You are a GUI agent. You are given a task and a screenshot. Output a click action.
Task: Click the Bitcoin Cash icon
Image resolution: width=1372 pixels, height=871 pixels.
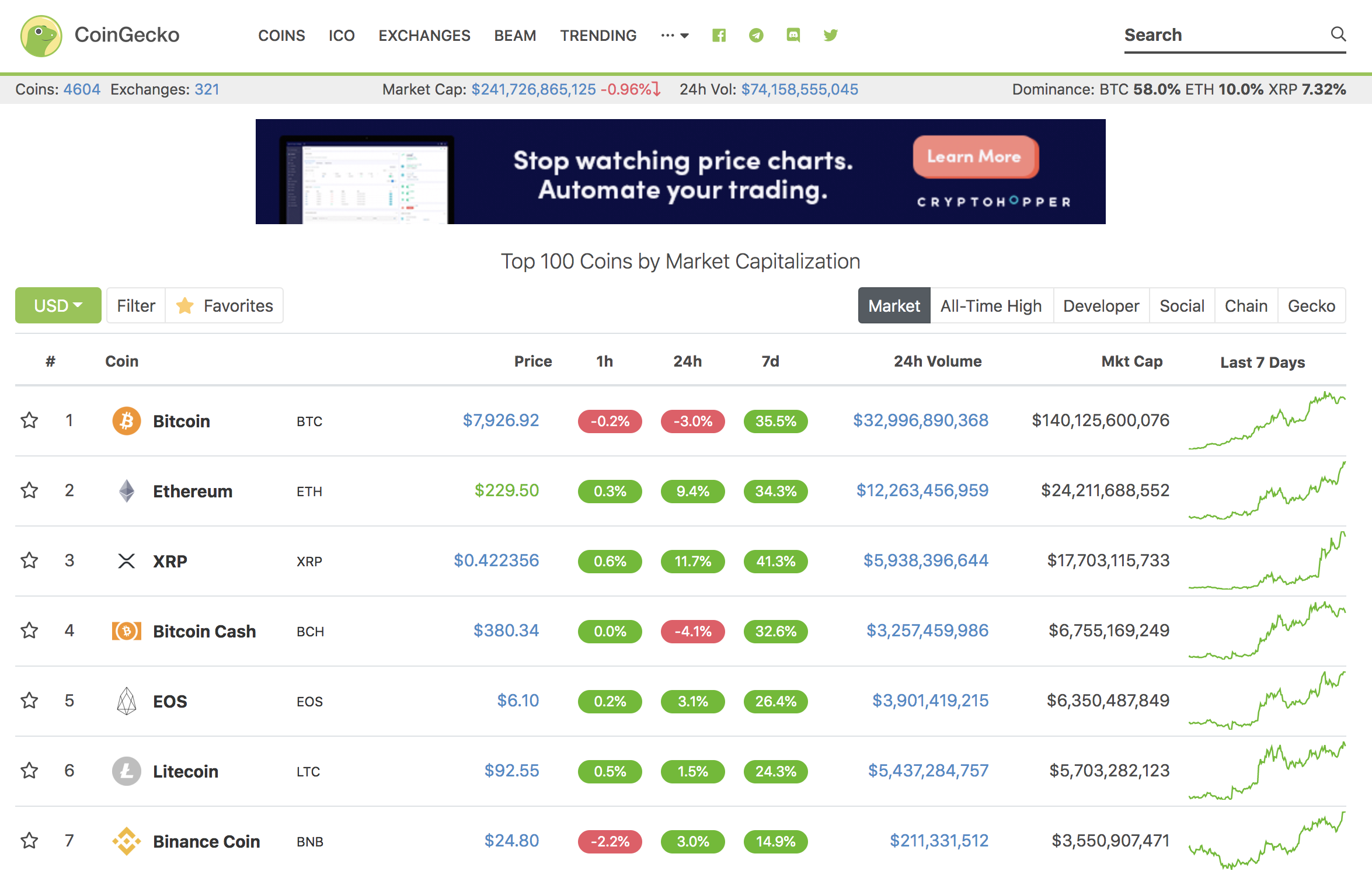coord(127,631)
